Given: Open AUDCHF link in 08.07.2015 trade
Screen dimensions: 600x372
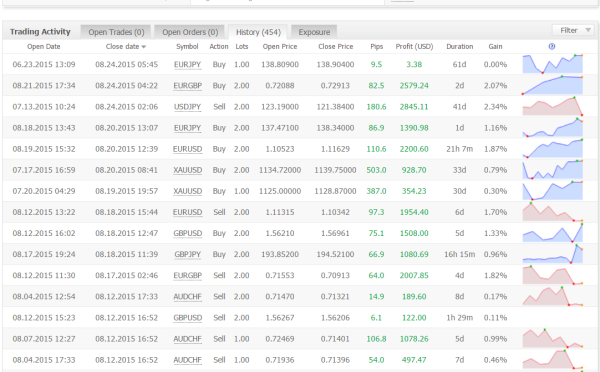Looking at the screenshot, I should (187, 339).
